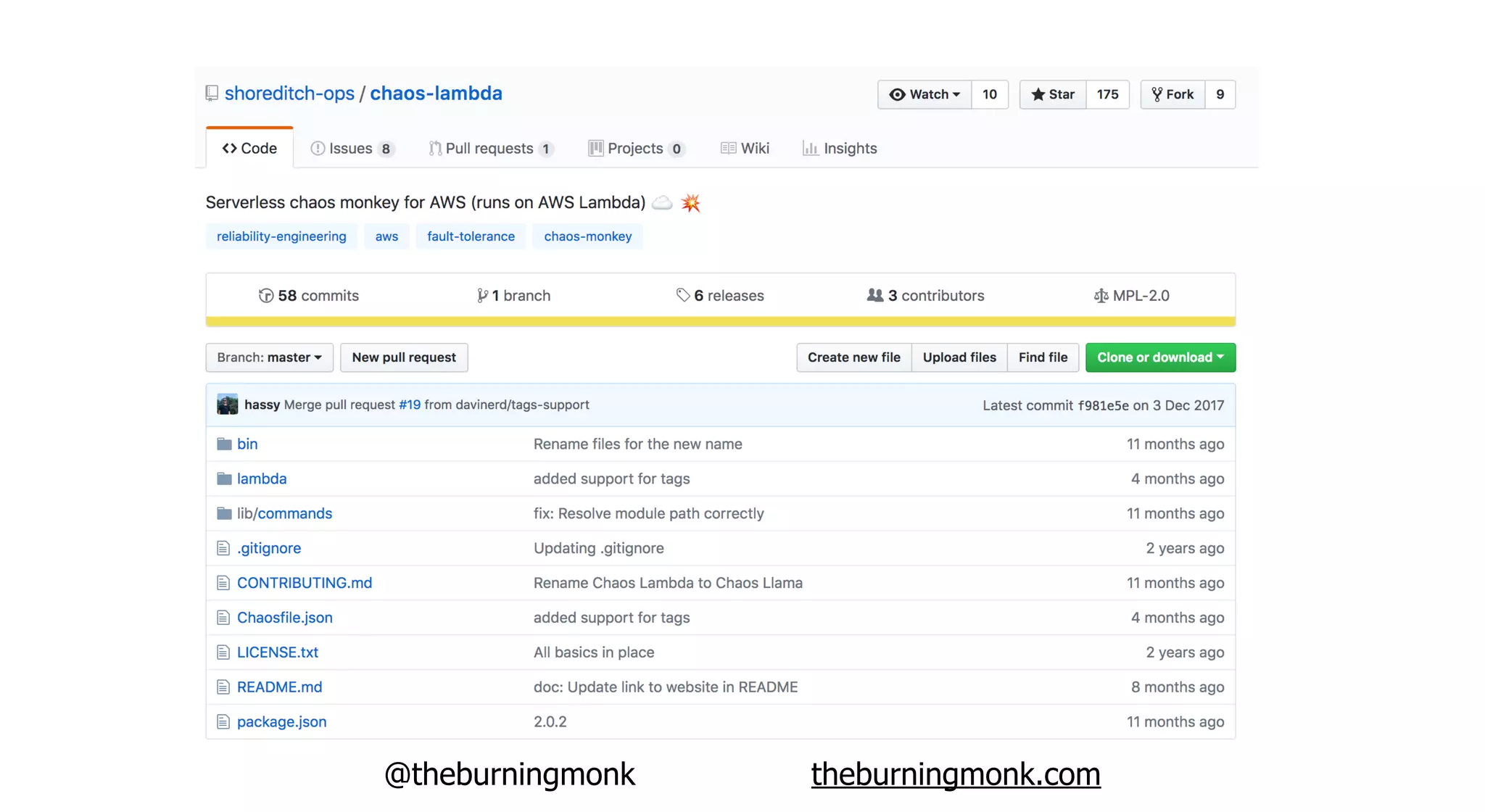Open the Insights tab

click(840, 149)
